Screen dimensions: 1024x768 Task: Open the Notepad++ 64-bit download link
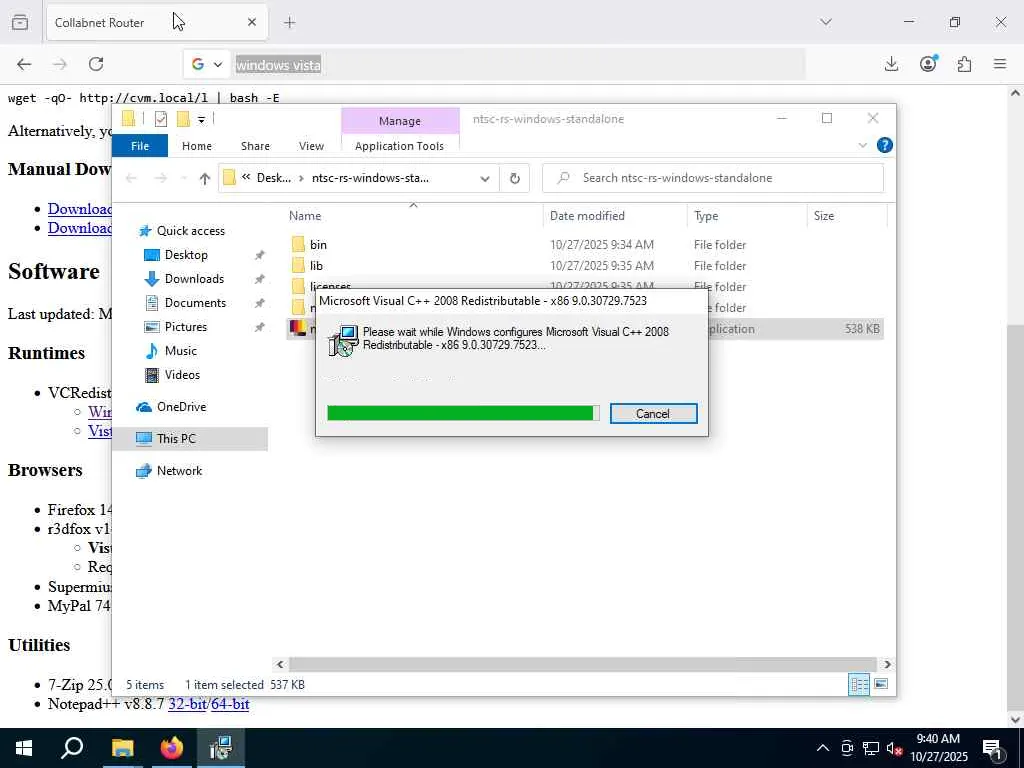pyautogui.click(x=230, y=704)
